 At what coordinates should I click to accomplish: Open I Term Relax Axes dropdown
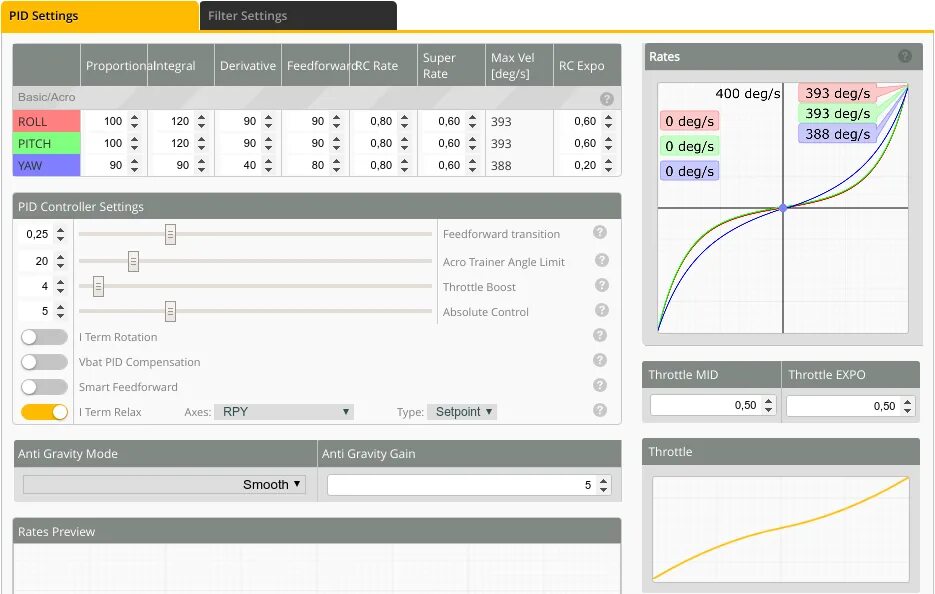(x=284, y=412)
